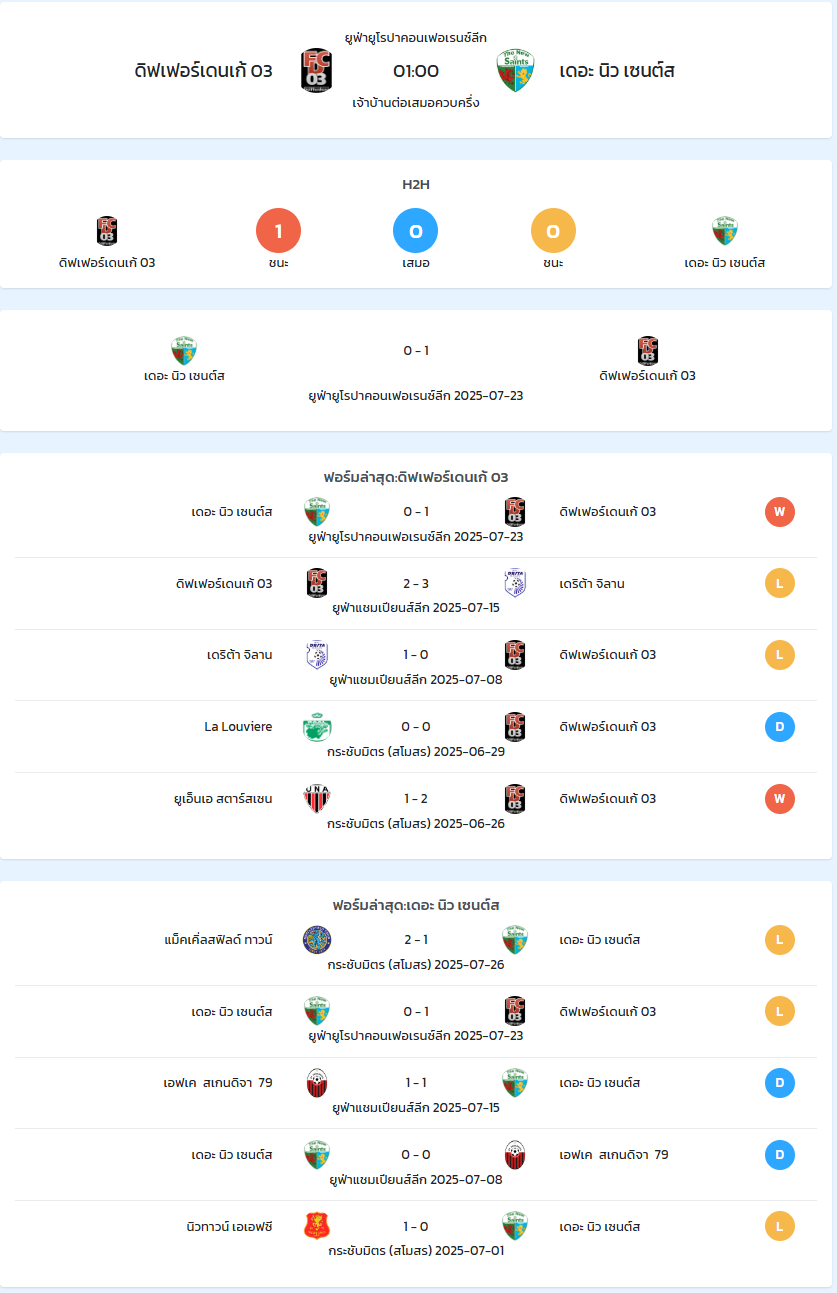The width and height of the screenshot is (837, 1293).
Task: Click the L badge on the นิวทาวน์ เอเอฟซี match
Action: [780, 1226]
